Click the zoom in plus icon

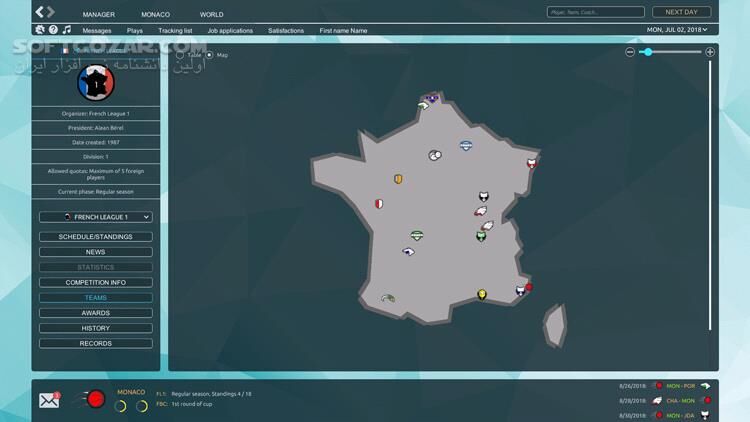[x=710, y=52]
